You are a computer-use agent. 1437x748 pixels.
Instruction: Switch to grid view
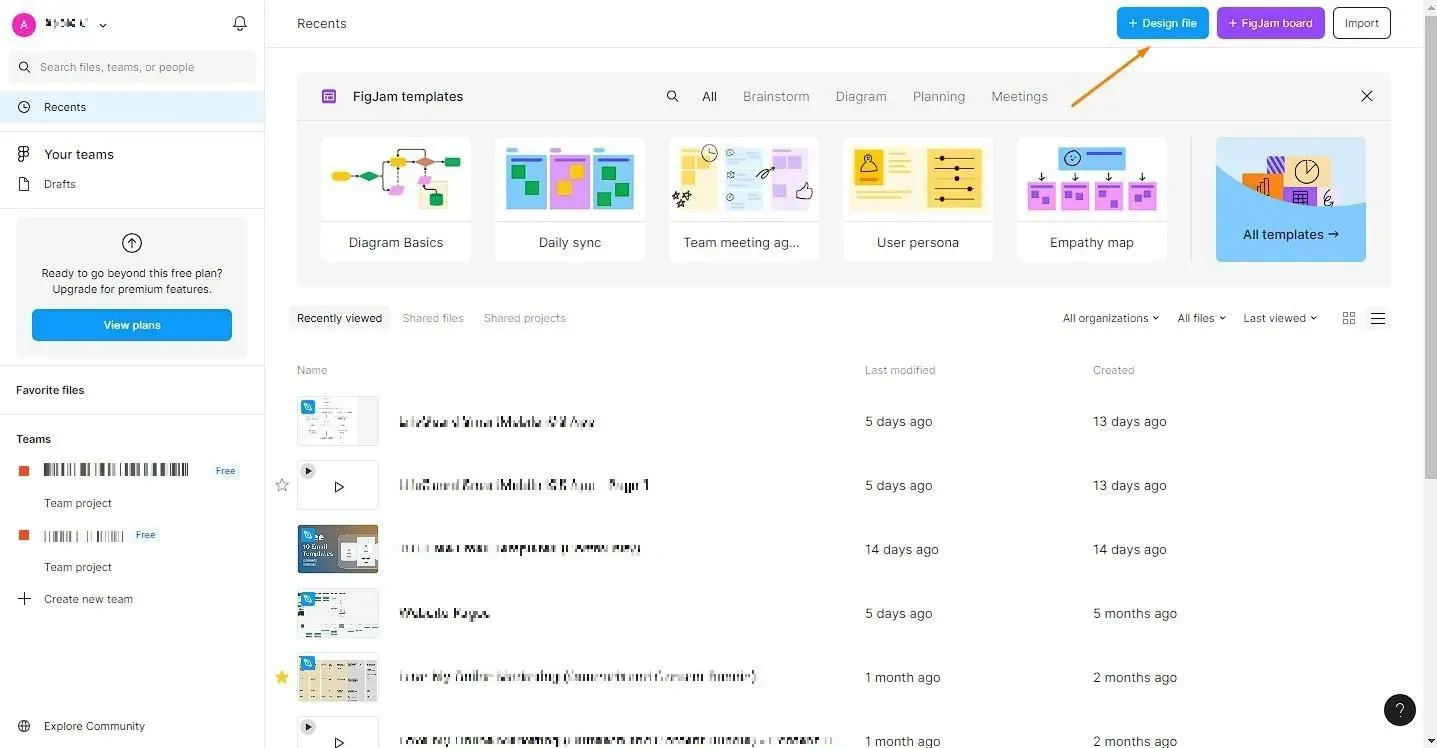(x=1349, y=318)
